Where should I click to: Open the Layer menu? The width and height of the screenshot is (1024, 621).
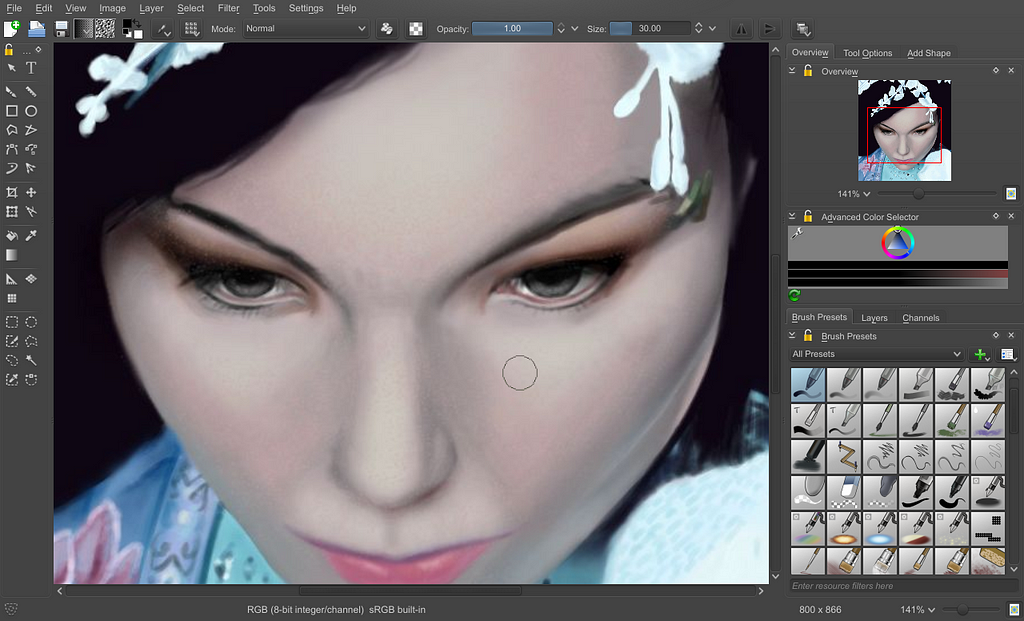[x=152, y=8]
